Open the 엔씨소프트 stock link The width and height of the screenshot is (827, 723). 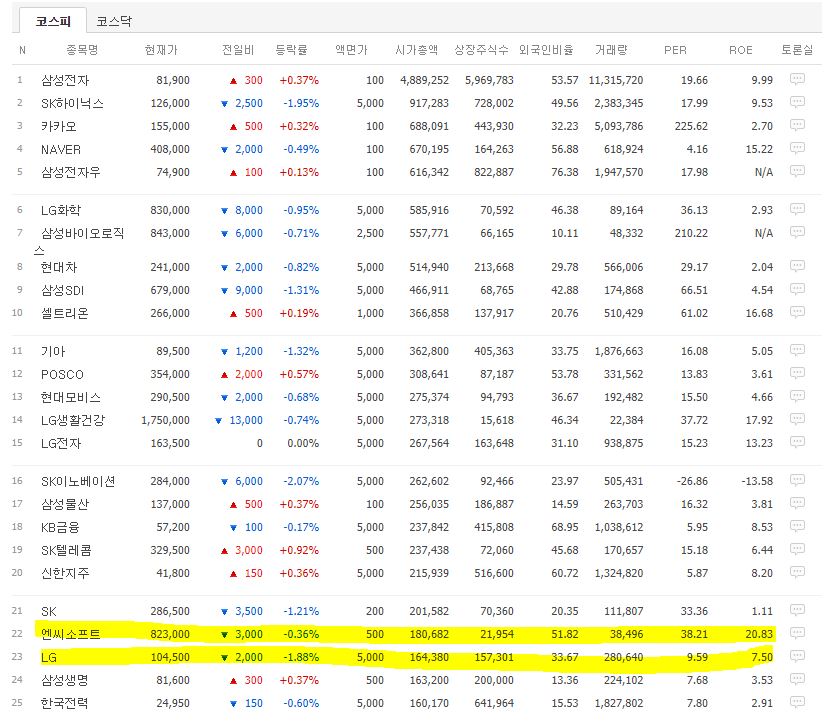click(x=70, y=634)
